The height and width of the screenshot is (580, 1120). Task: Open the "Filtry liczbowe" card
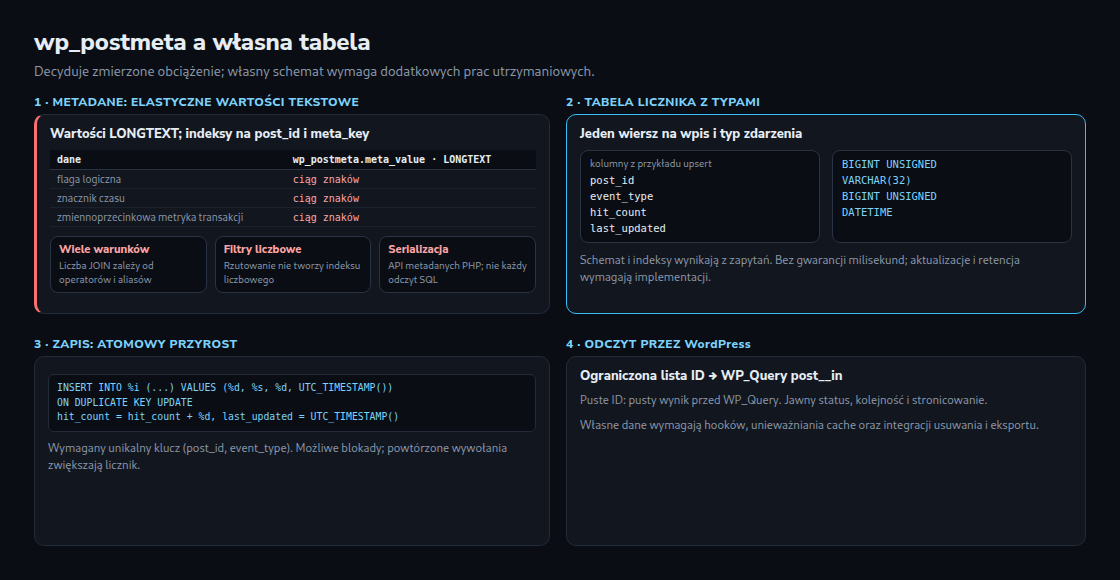[293, 264]
